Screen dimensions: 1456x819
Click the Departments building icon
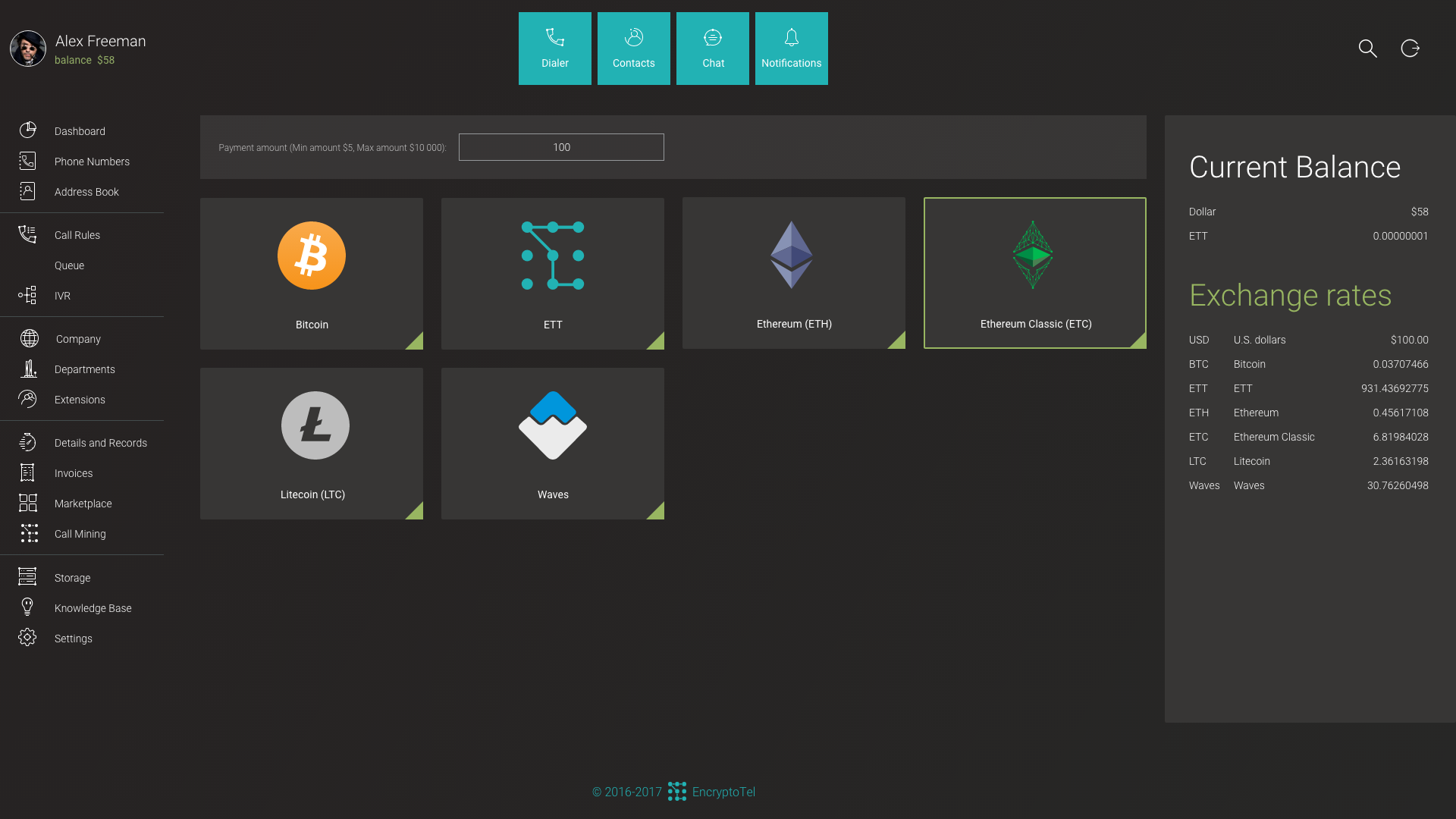pos(28,369)
